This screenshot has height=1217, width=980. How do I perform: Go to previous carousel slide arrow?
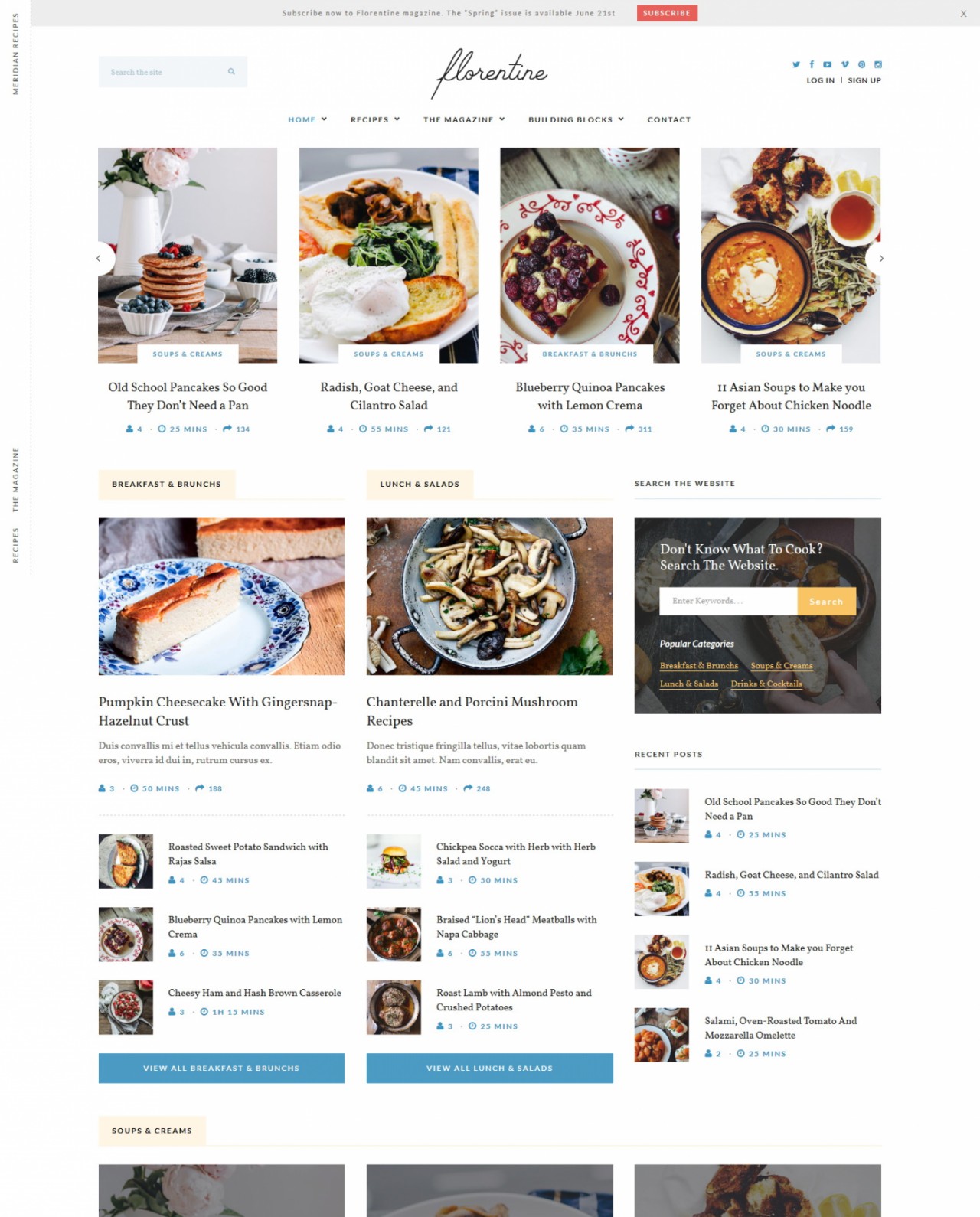[99, 259]
